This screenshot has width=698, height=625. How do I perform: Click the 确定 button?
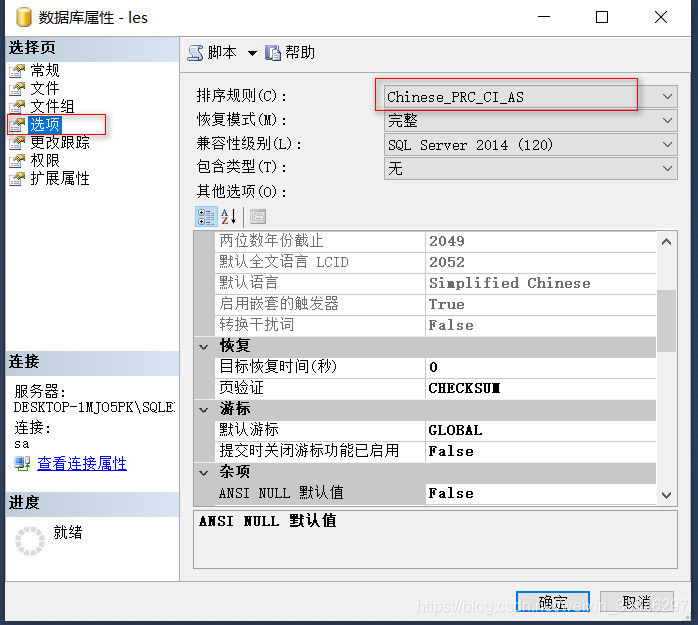[553, 602]
